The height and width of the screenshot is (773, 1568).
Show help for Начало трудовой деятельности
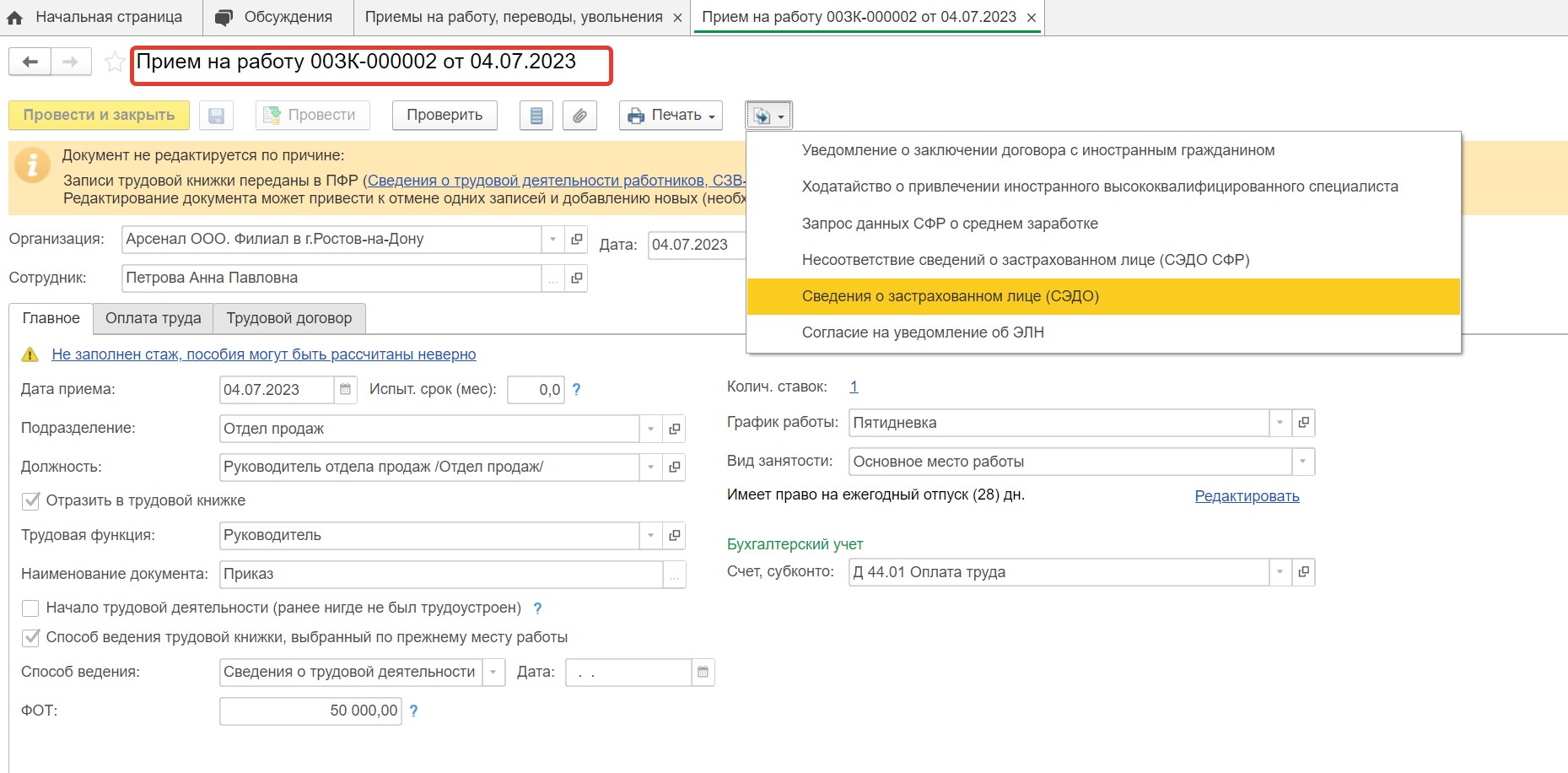point(537,608)
